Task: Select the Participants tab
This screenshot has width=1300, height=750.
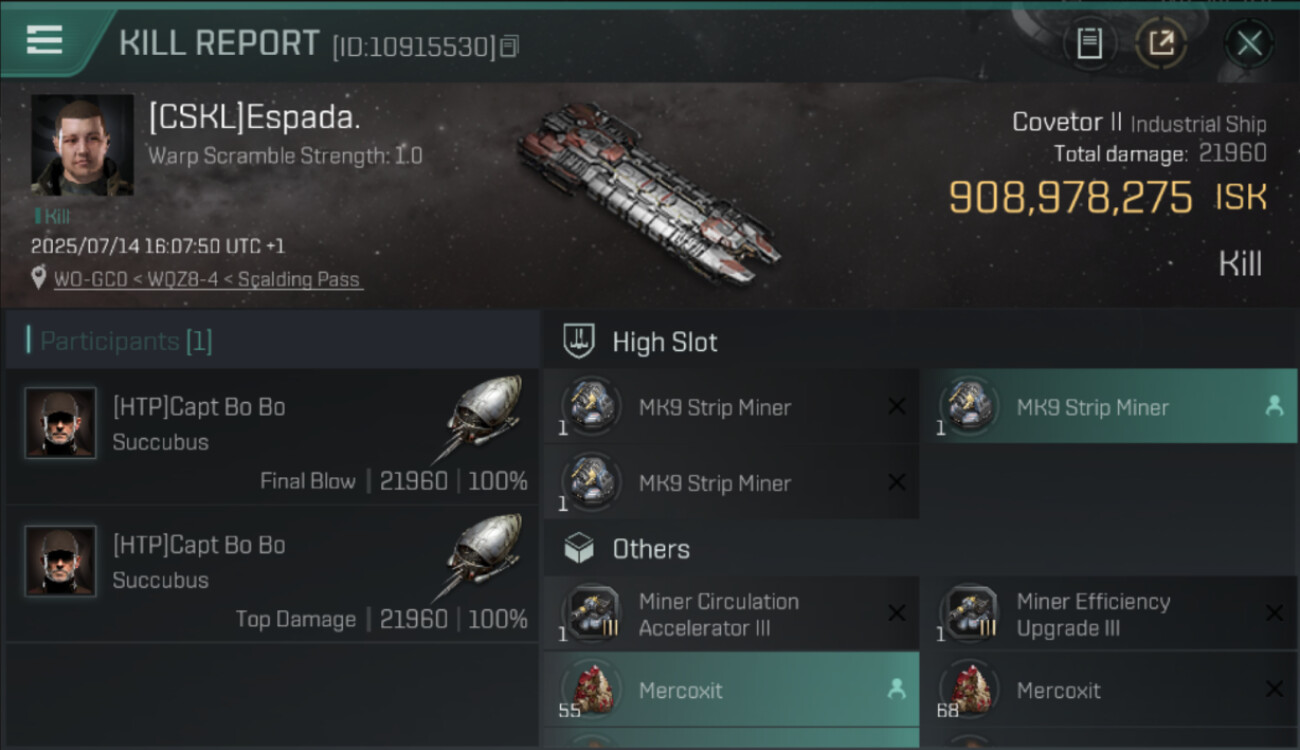Action: coord(125,342)
